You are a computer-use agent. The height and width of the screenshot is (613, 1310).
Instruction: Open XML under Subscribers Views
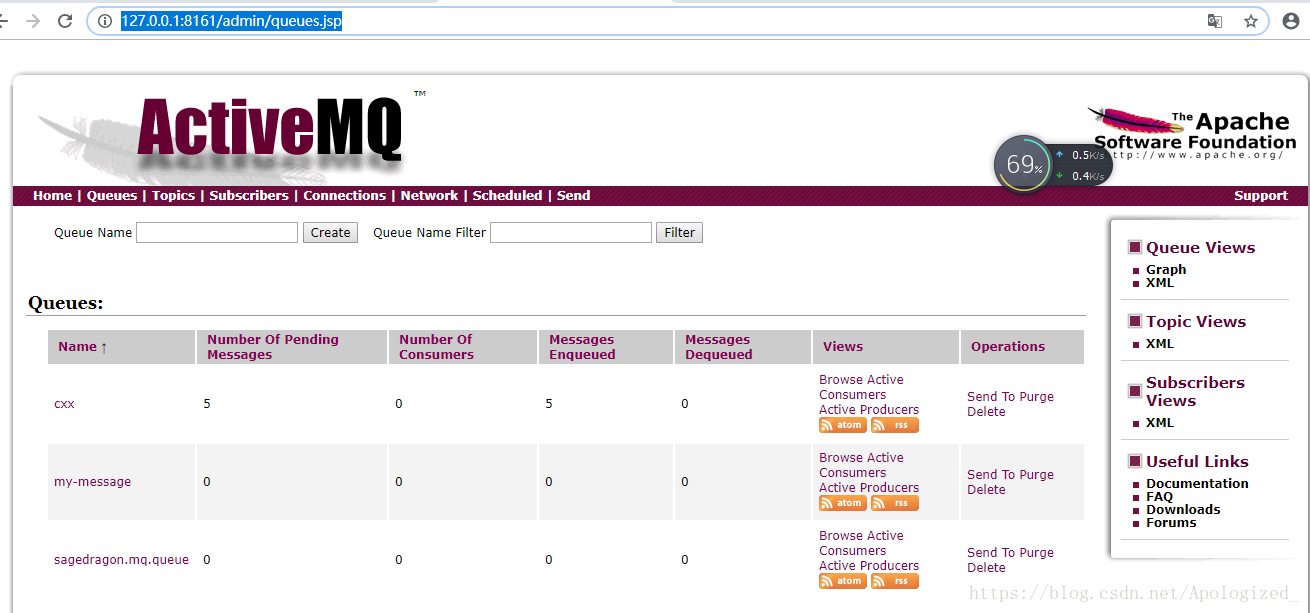click(1160, 423)
